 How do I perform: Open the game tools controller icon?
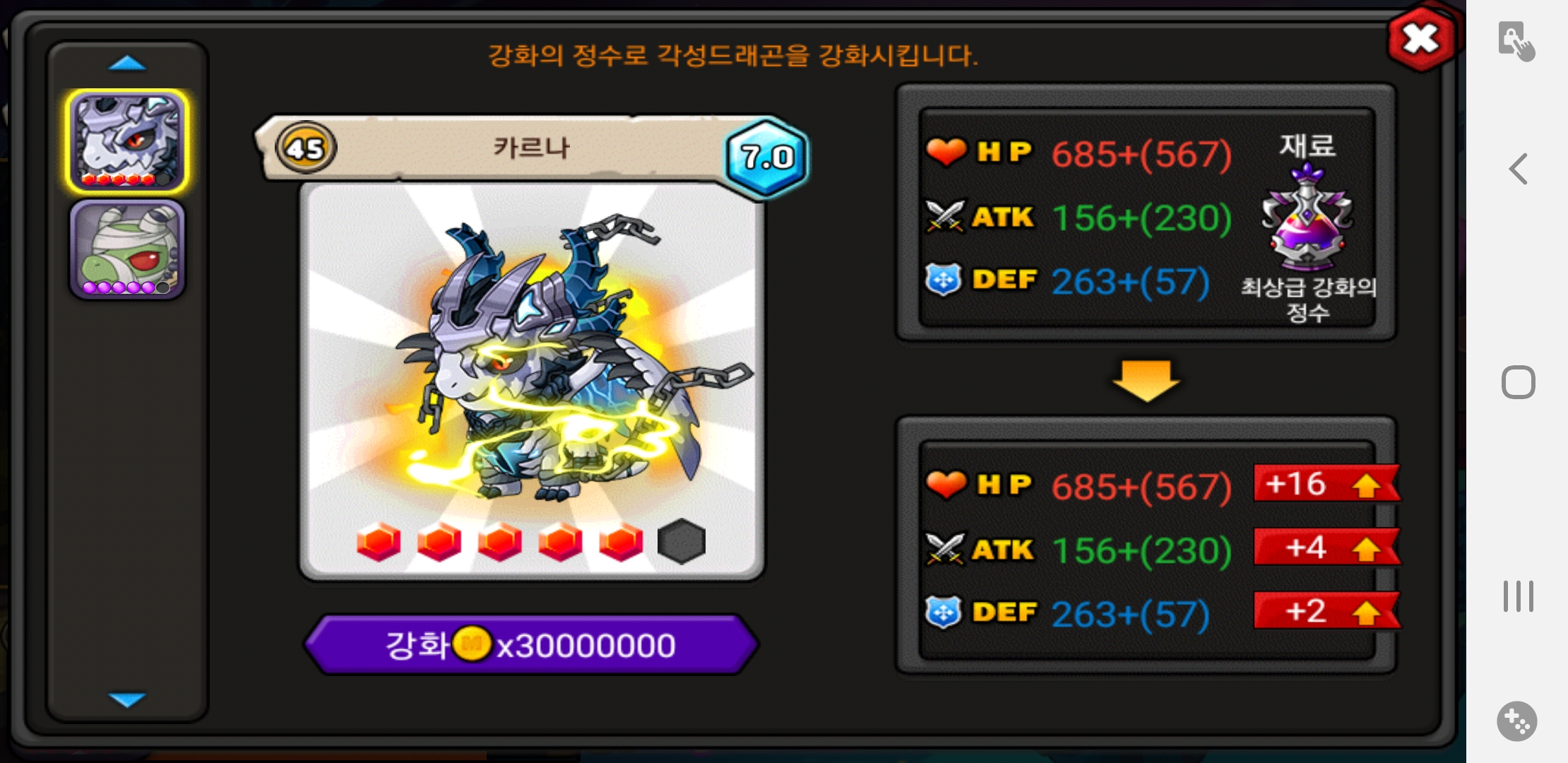(x=1517, y=721)
